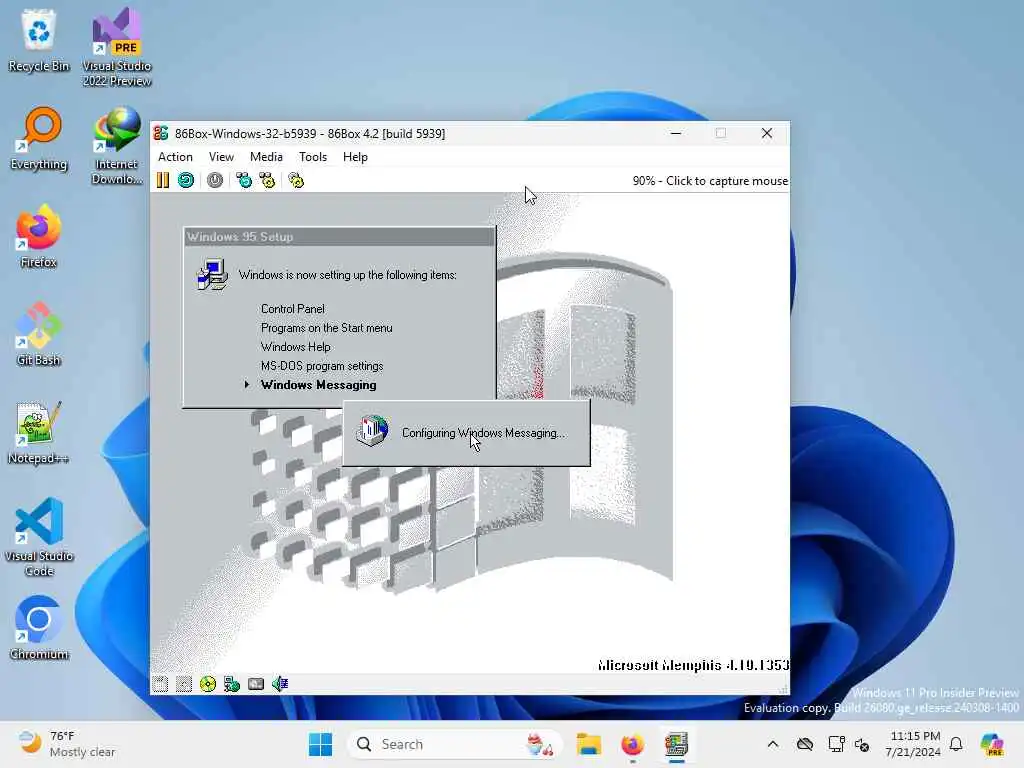
Task: Open the Tools menu
Action: [313, 157]
